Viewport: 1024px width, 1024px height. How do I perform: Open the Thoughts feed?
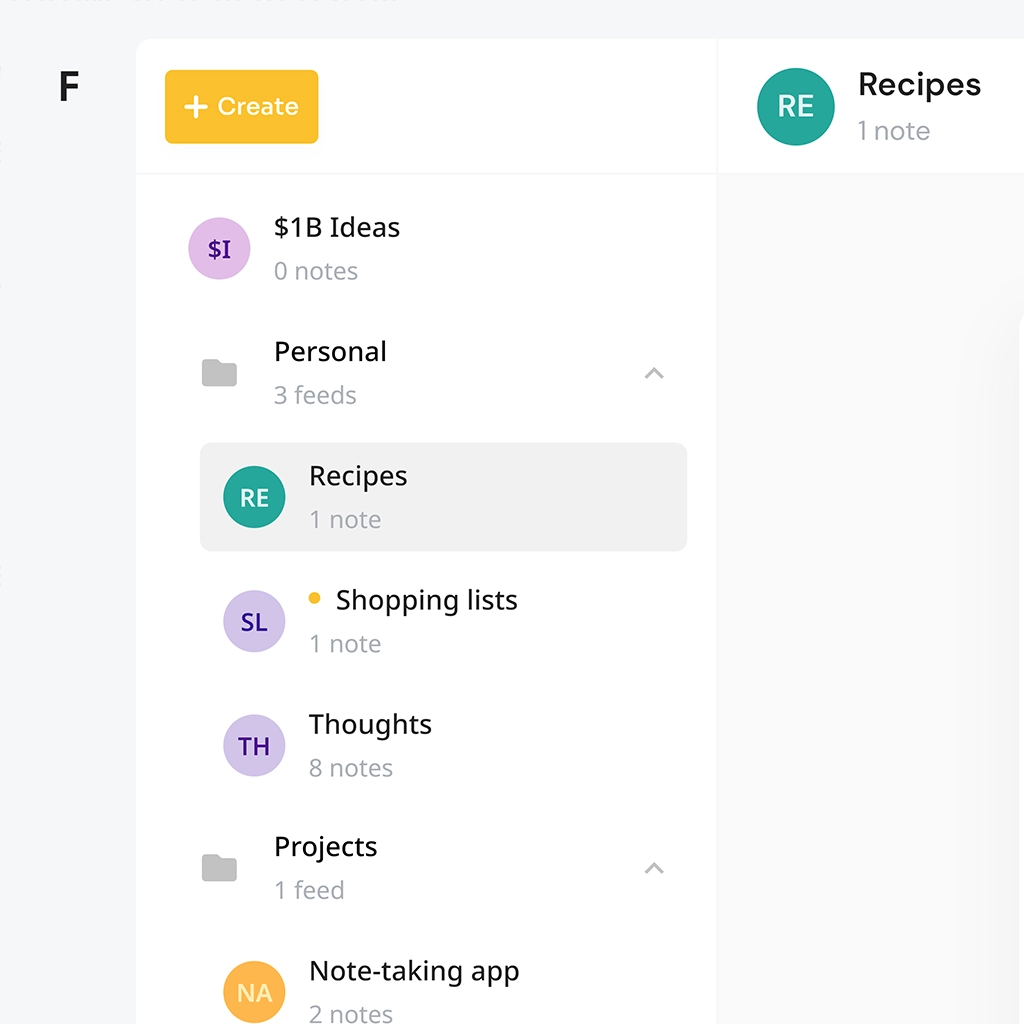370,725
